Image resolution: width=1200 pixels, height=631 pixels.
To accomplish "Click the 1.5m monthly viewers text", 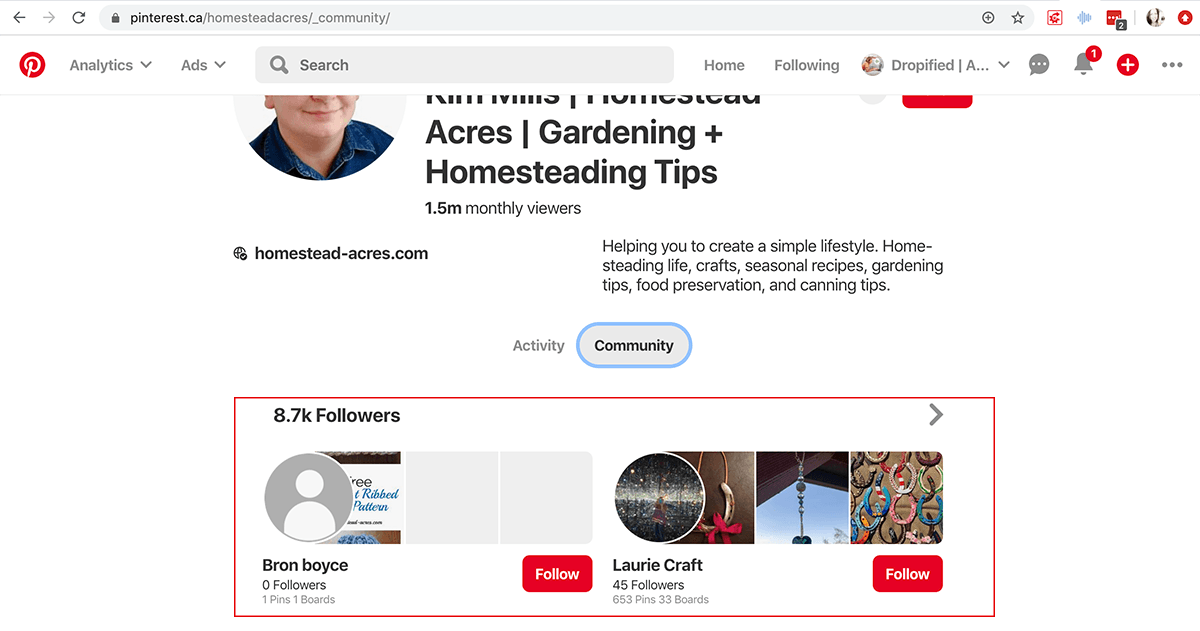I will pyautogui.click(x=503, y=208).
